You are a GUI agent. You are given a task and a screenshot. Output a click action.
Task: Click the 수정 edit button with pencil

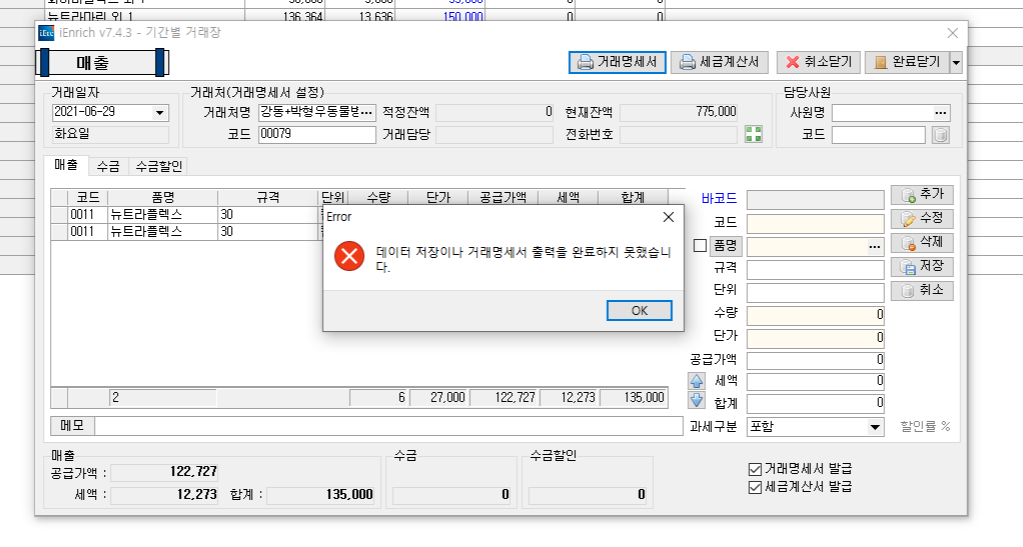[x=922, y=218]
